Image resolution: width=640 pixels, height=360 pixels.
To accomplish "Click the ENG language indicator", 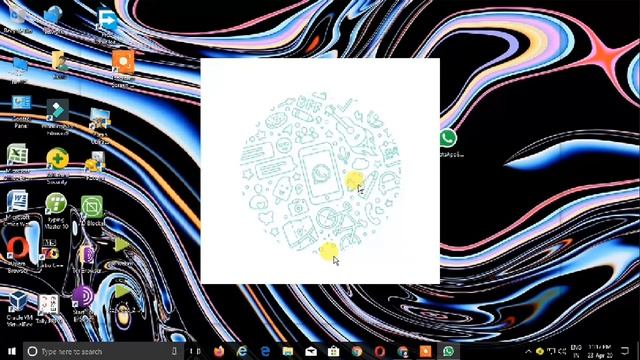I will [576, 351].
